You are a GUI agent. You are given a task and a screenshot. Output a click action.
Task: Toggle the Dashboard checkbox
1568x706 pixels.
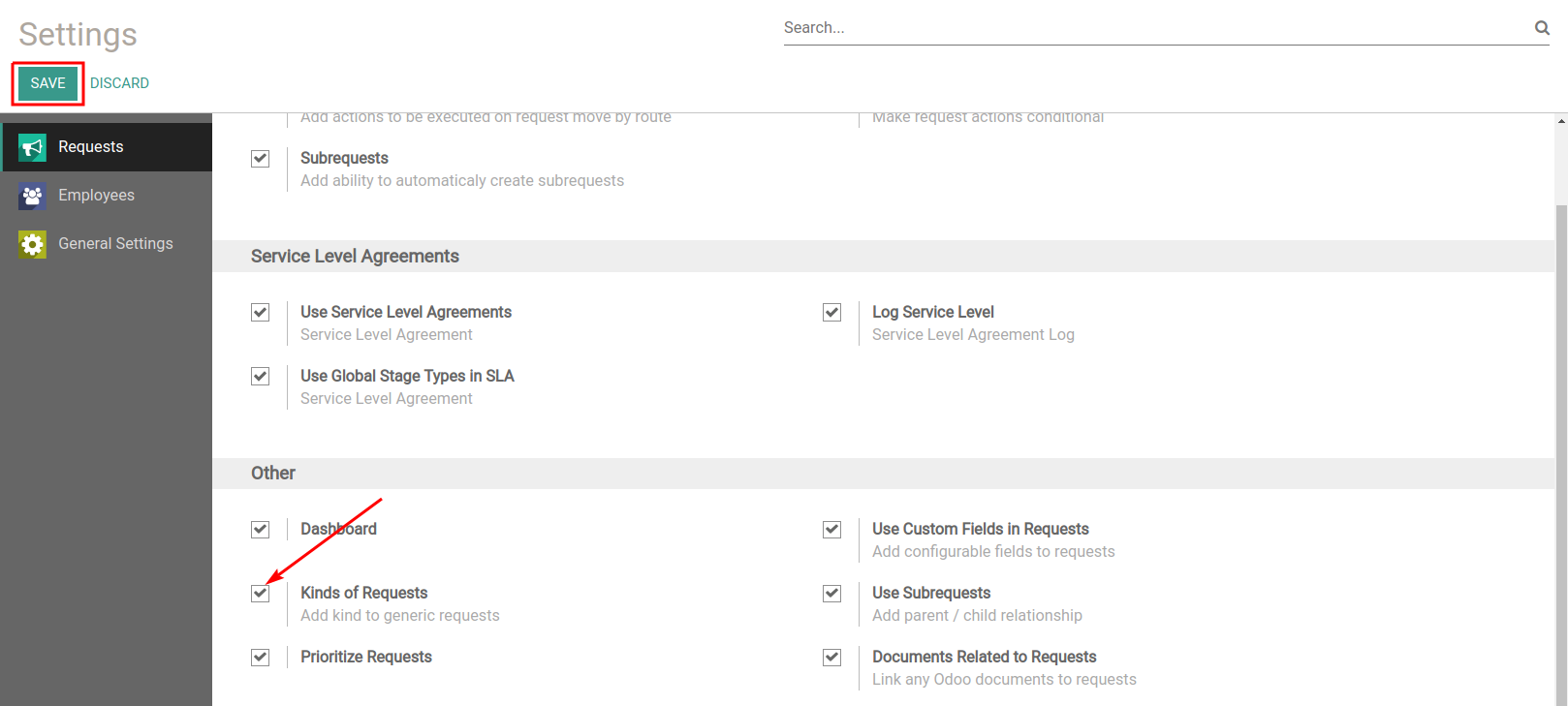point(260,529)
